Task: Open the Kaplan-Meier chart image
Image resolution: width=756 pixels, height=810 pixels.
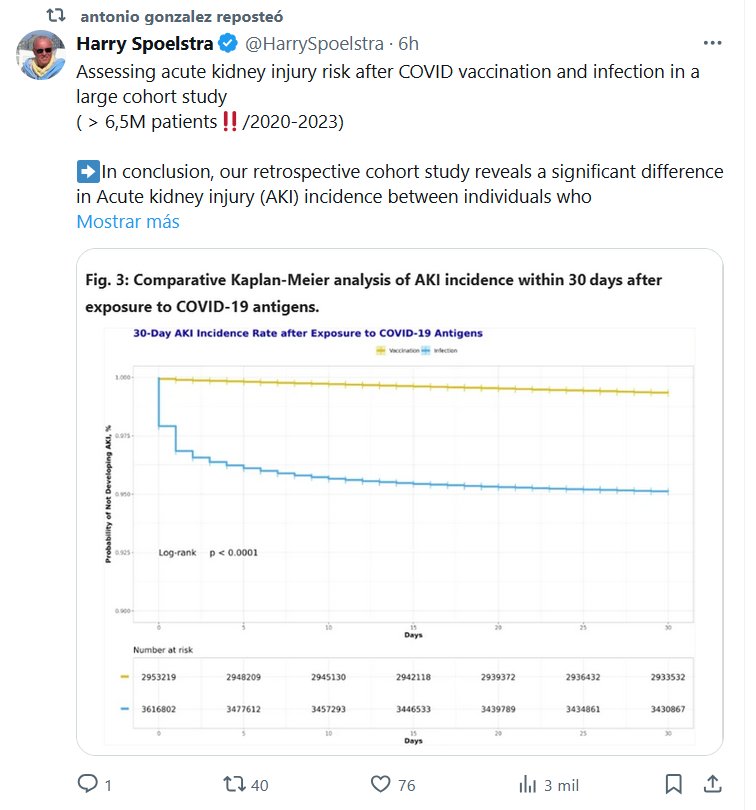Action: click(400, 540)
